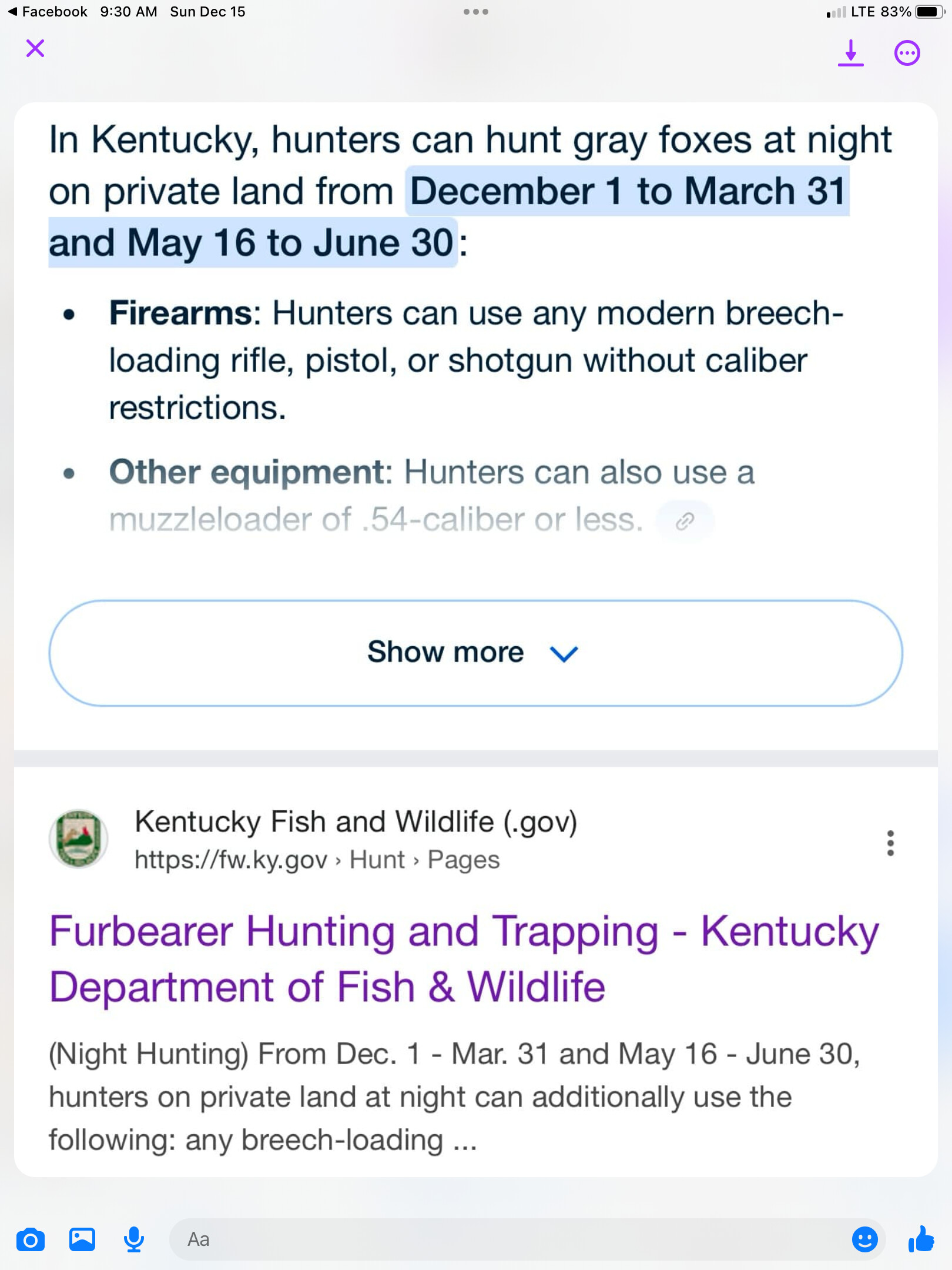The image size is (952, 1270).
Task: Tap the microphone voice message icon
Action: click(x=134, y=1239)
